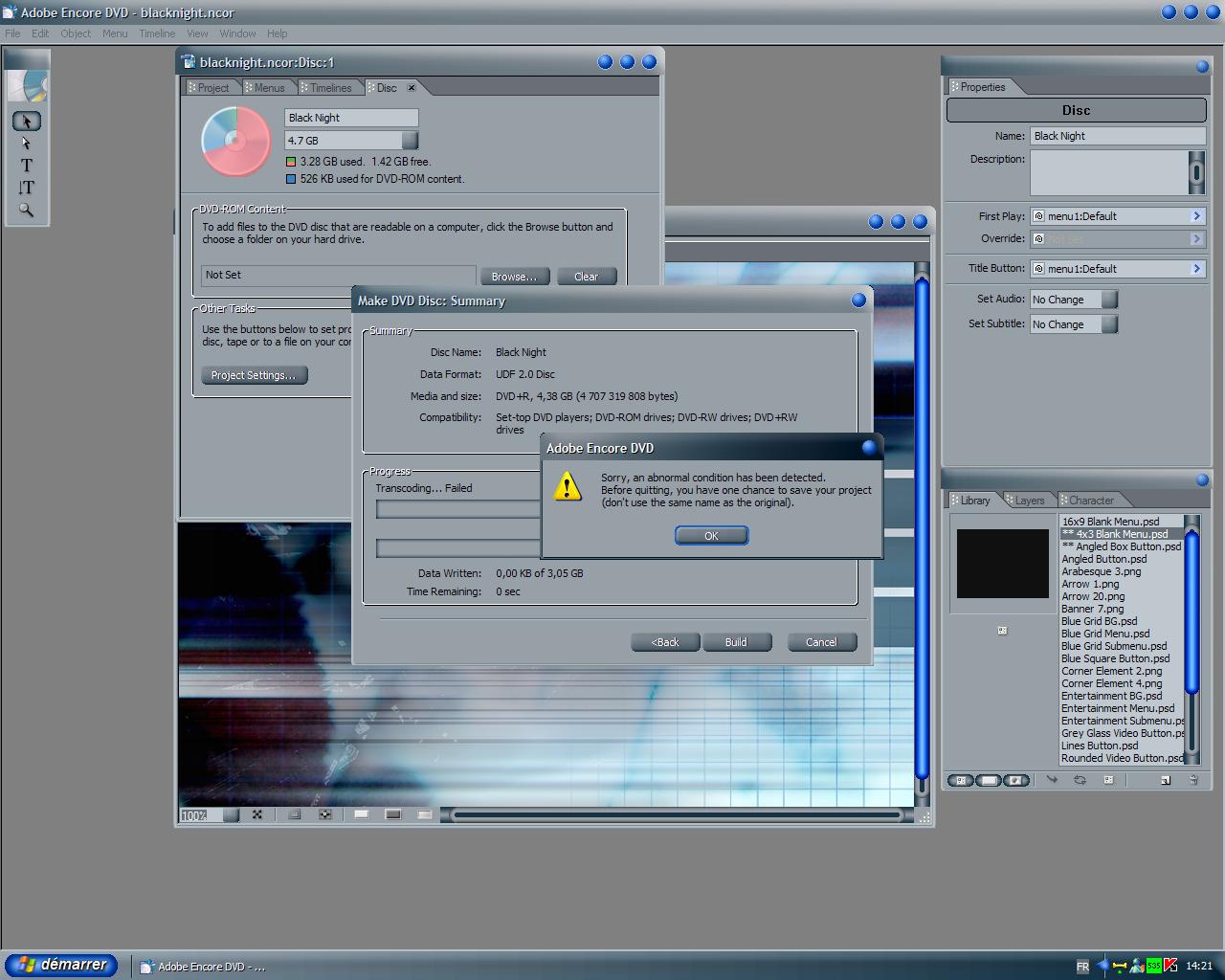This screenshot has height=980, width=1225.
Task: Toggle safe area display in menu editor
Action: point(295,814)
